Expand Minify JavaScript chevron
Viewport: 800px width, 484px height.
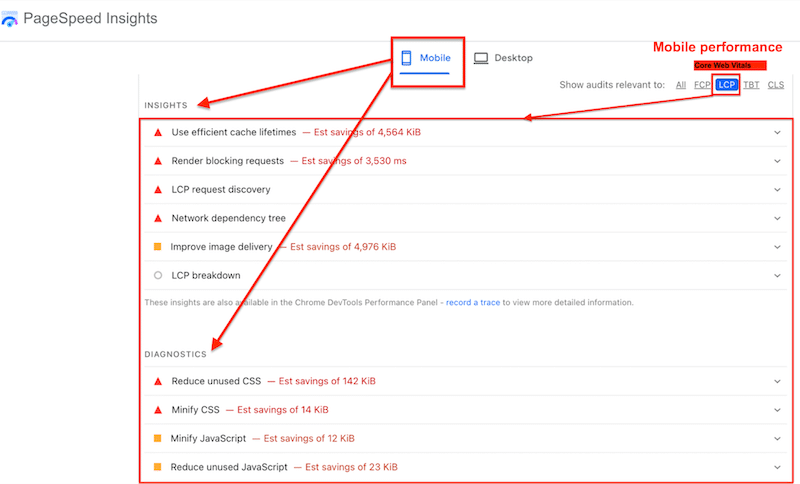click(777, 439)
